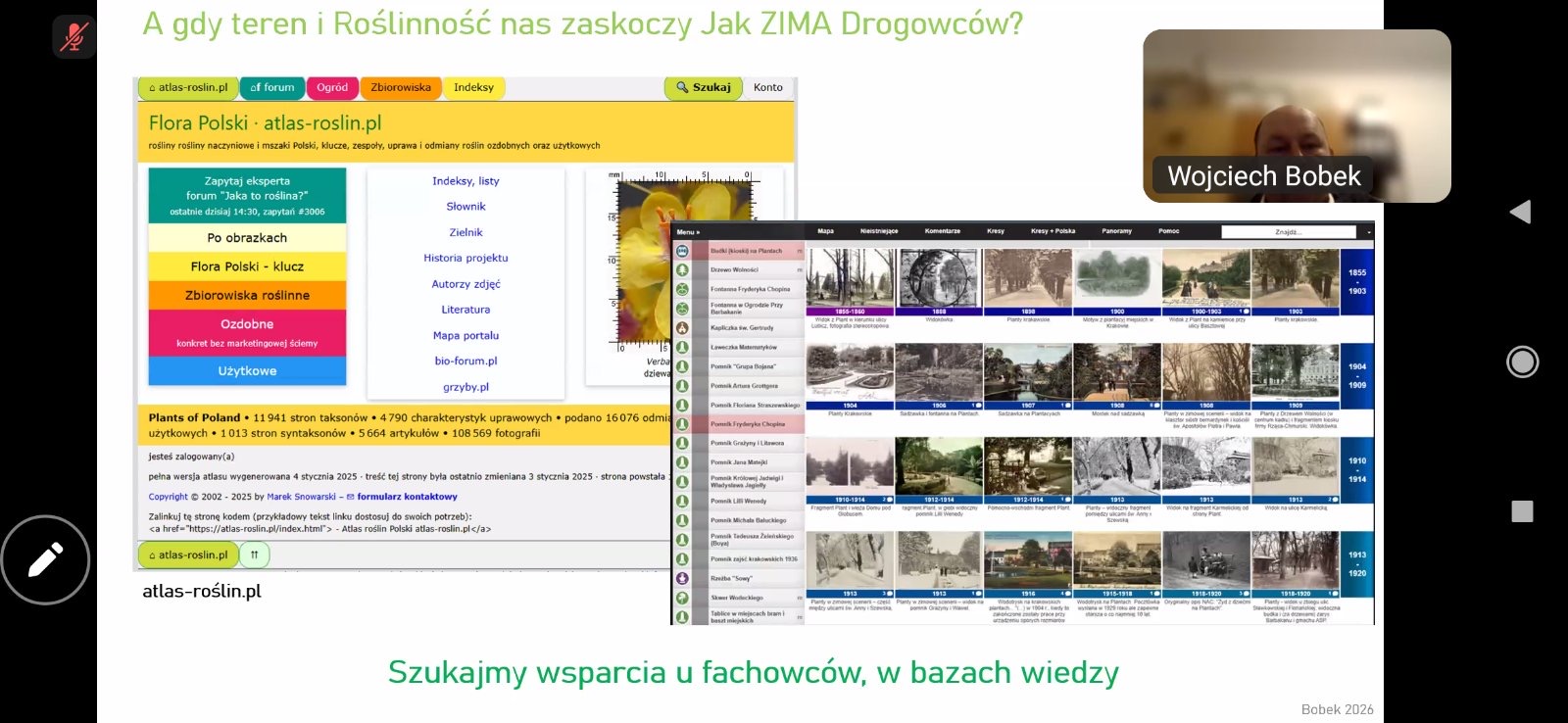The image size is (1568, 723).
Task: Expand the Menu » panel
Action: point(688,232)
